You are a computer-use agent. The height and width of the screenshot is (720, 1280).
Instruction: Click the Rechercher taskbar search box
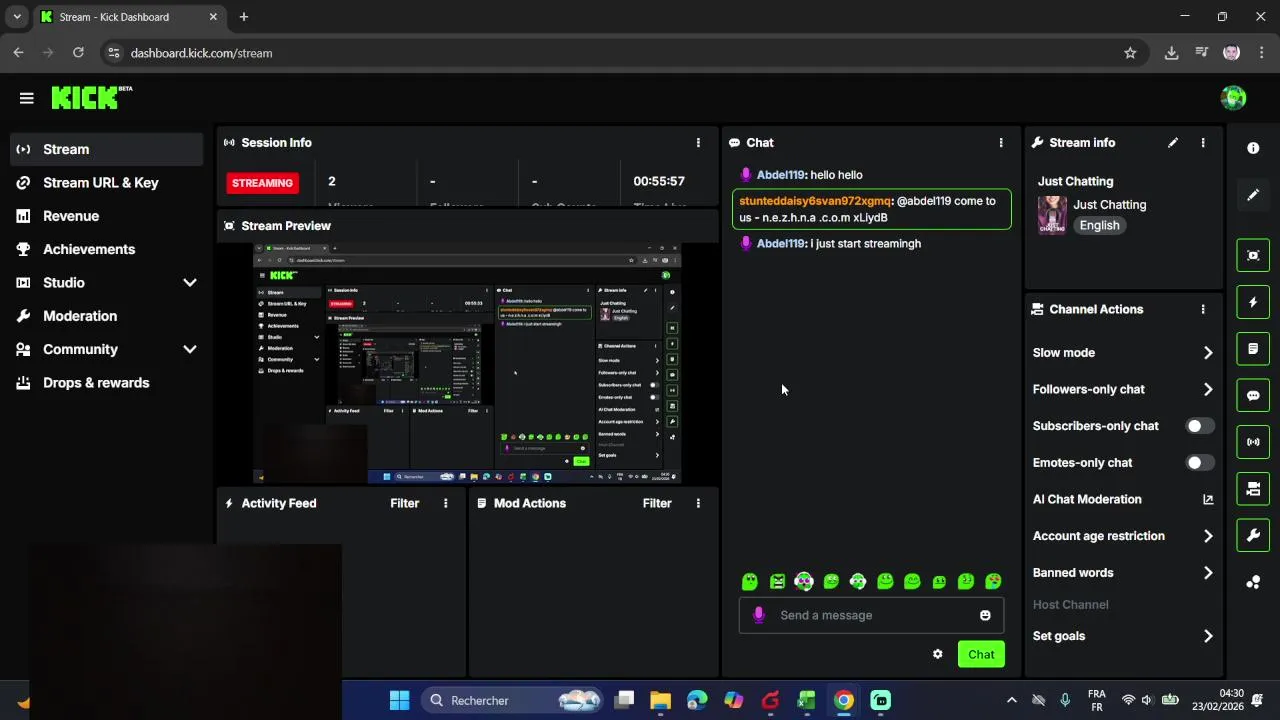513,701
